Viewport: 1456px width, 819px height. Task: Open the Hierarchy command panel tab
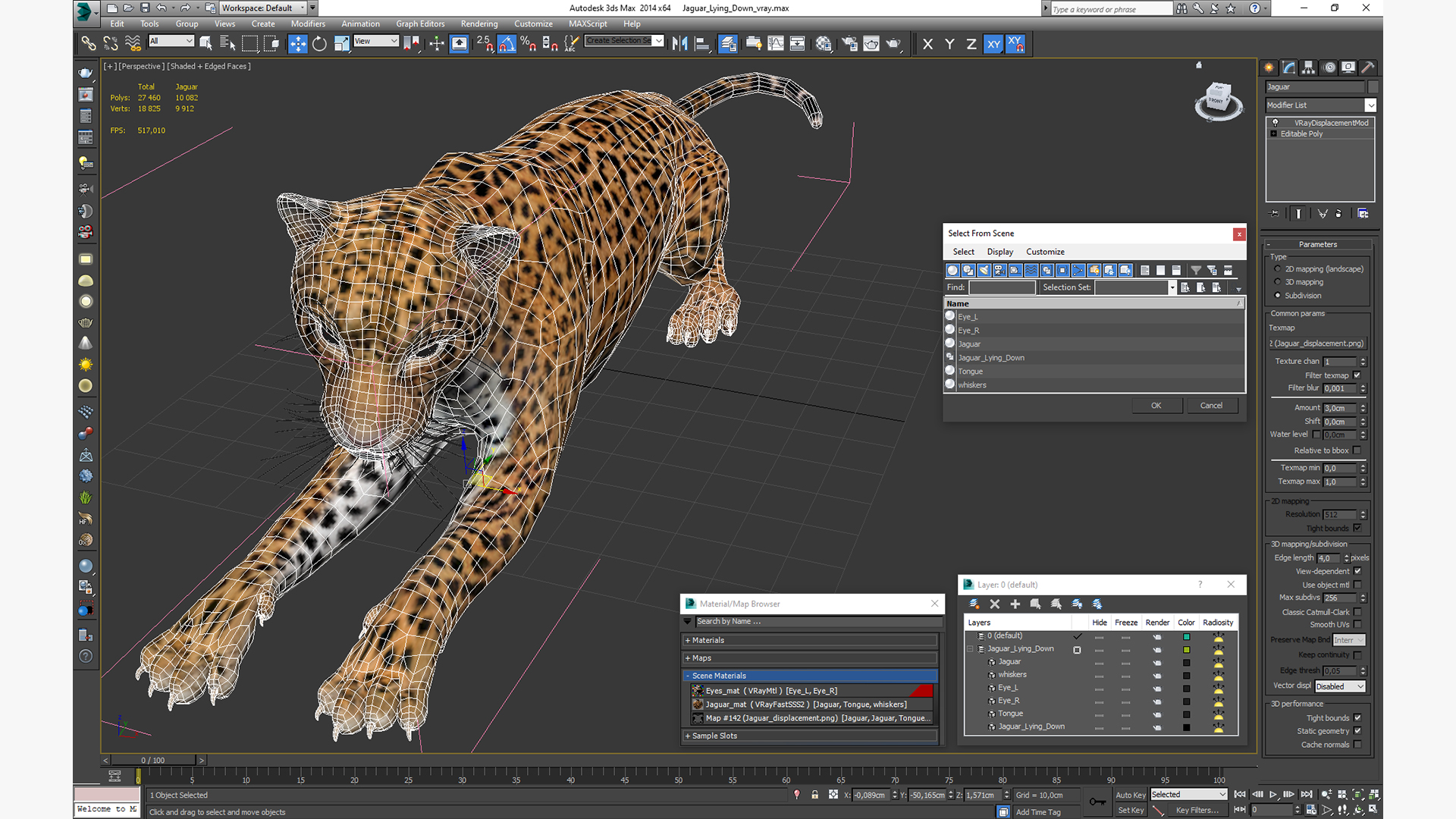point(1309,67)
